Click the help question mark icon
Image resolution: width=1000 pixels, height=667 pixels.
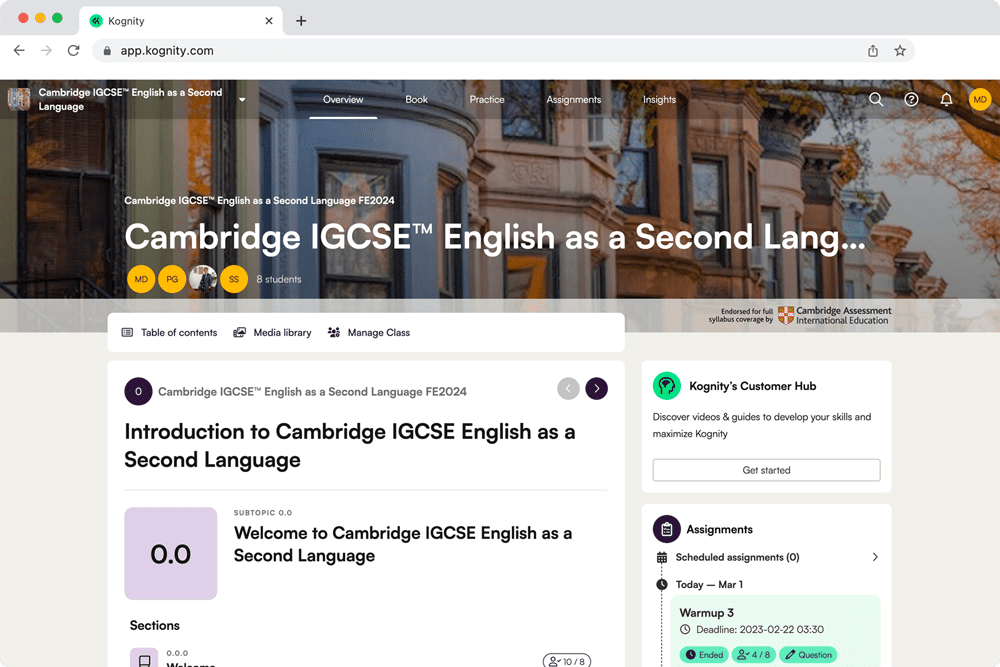(911, 99)
